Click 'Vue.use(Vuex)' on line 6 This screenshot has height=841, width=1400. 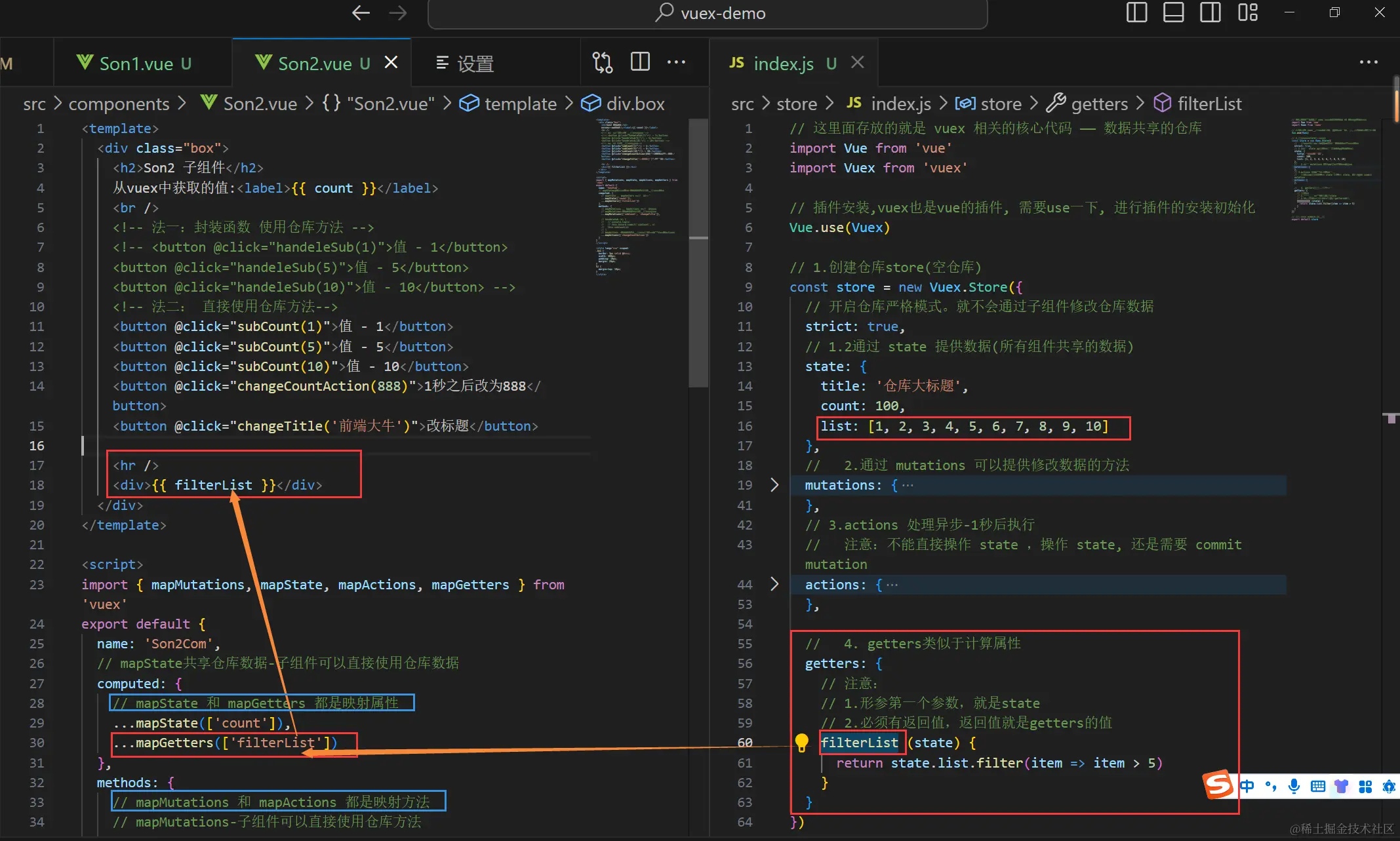click(x=840, y=227)
